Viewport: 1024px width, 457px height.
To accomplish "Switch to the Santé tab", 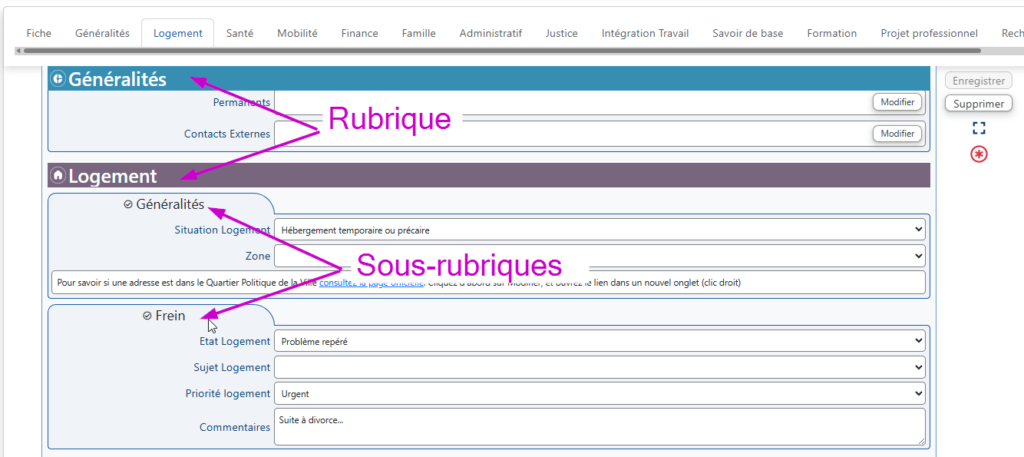I will 239,33.
